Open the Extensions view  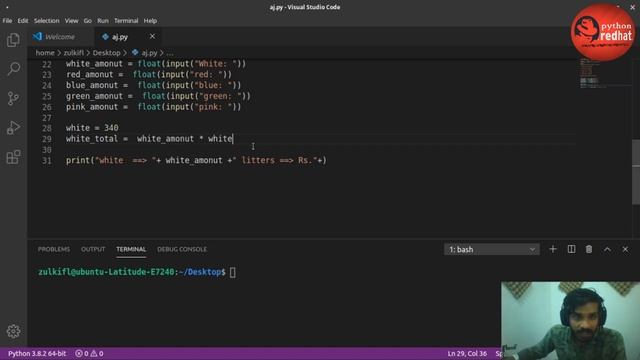(13, 157)
